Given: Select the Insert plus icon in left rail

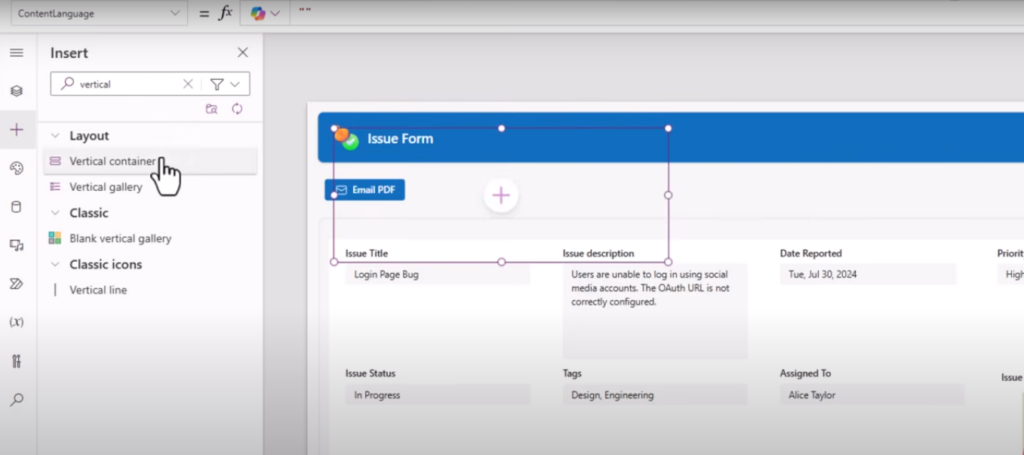Looking at the screenshot, I should [x=16, y=129].
